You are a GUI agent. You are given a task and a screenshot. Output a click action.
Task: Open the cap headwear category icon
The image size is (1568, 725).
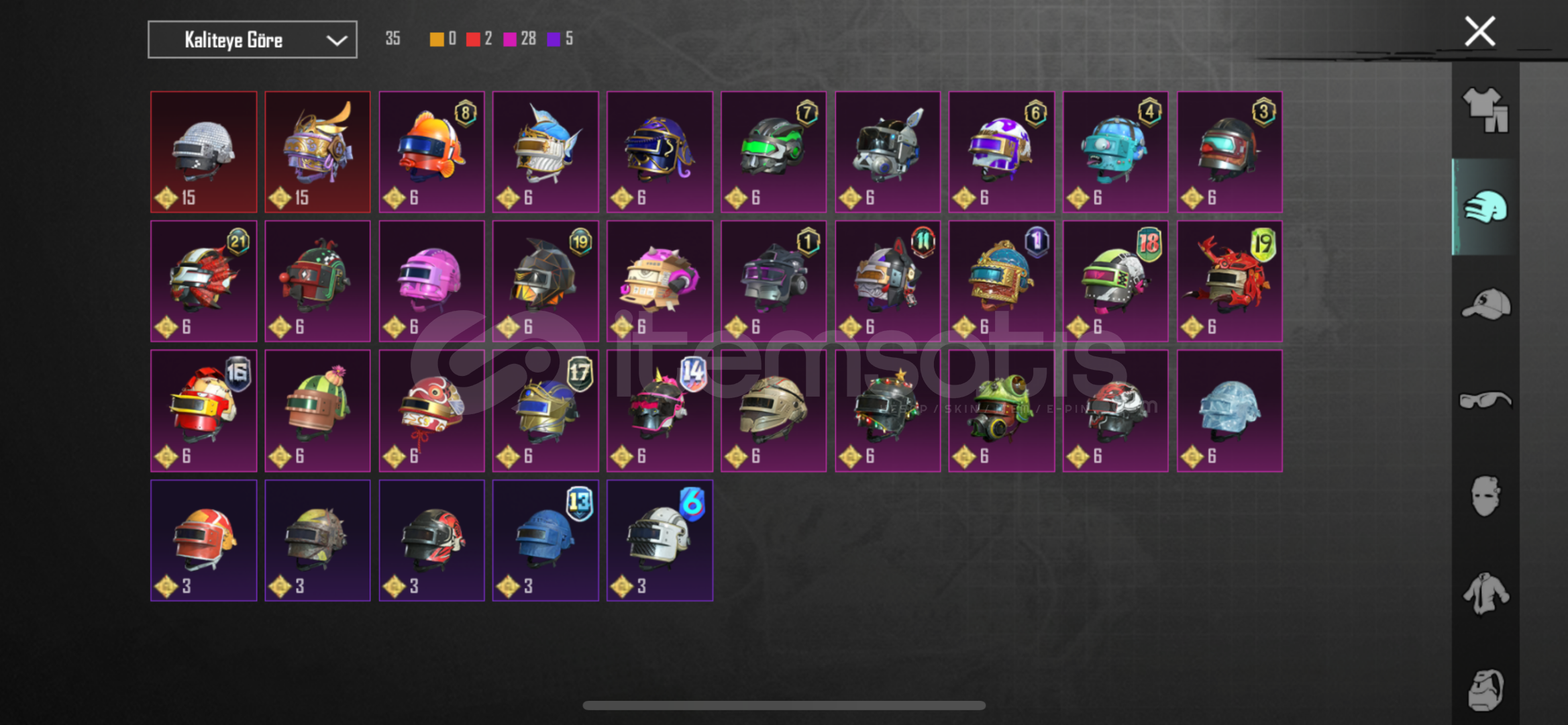(1485, 304)
